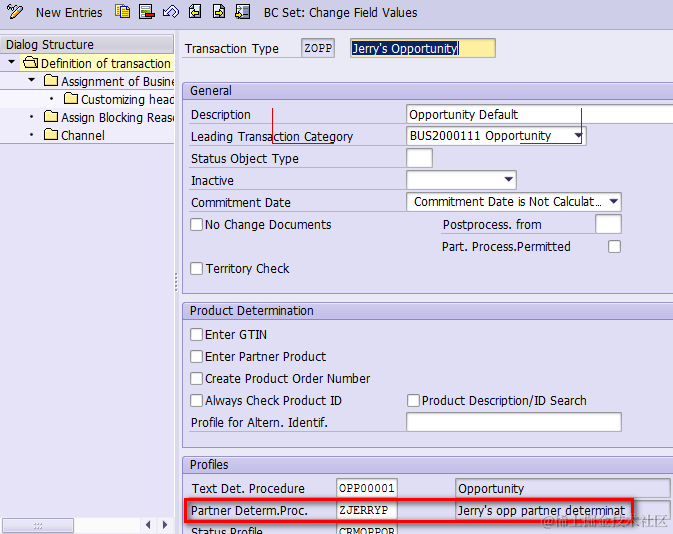The width and height of the screenshot is (673, 534).
Task: Click BC Set: Change Field Values
Action: tap(340, 12)
